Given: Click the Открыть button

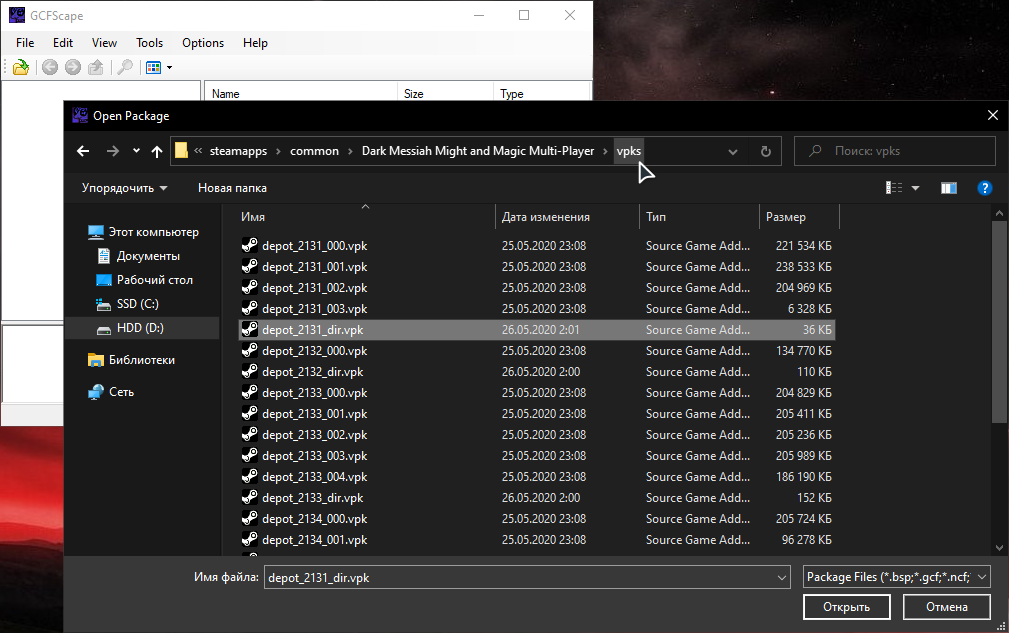Looking at the screenshot, I should [847, 607].
